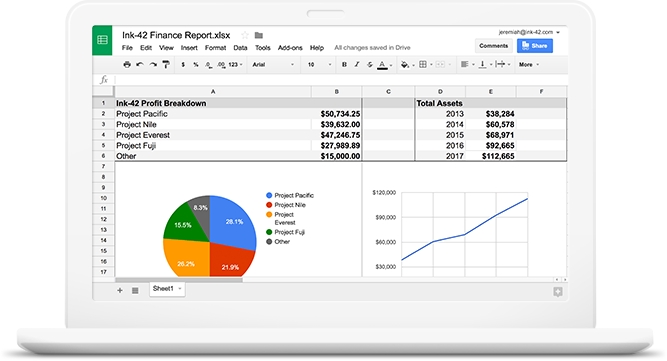The width and height of the screenshot is (667, 361).
Task: Click the Redo arrow
Action: (x=153, y=65)
